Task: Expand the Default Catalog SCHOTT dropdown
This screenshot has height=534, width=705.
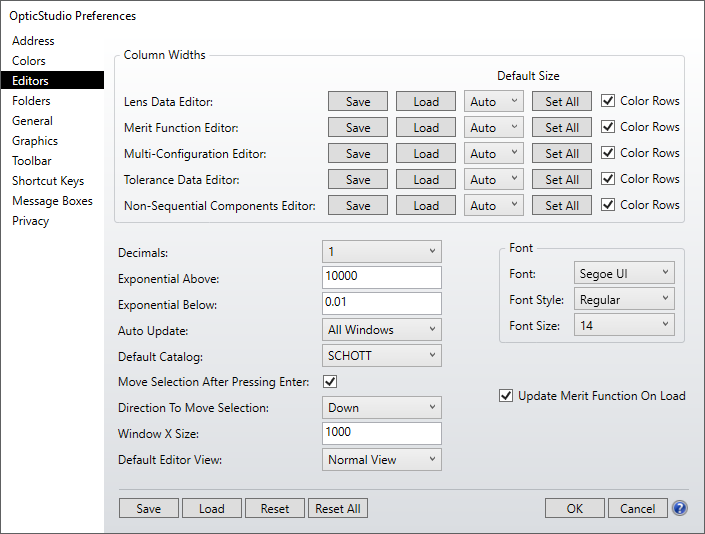Action: [382, 356]
